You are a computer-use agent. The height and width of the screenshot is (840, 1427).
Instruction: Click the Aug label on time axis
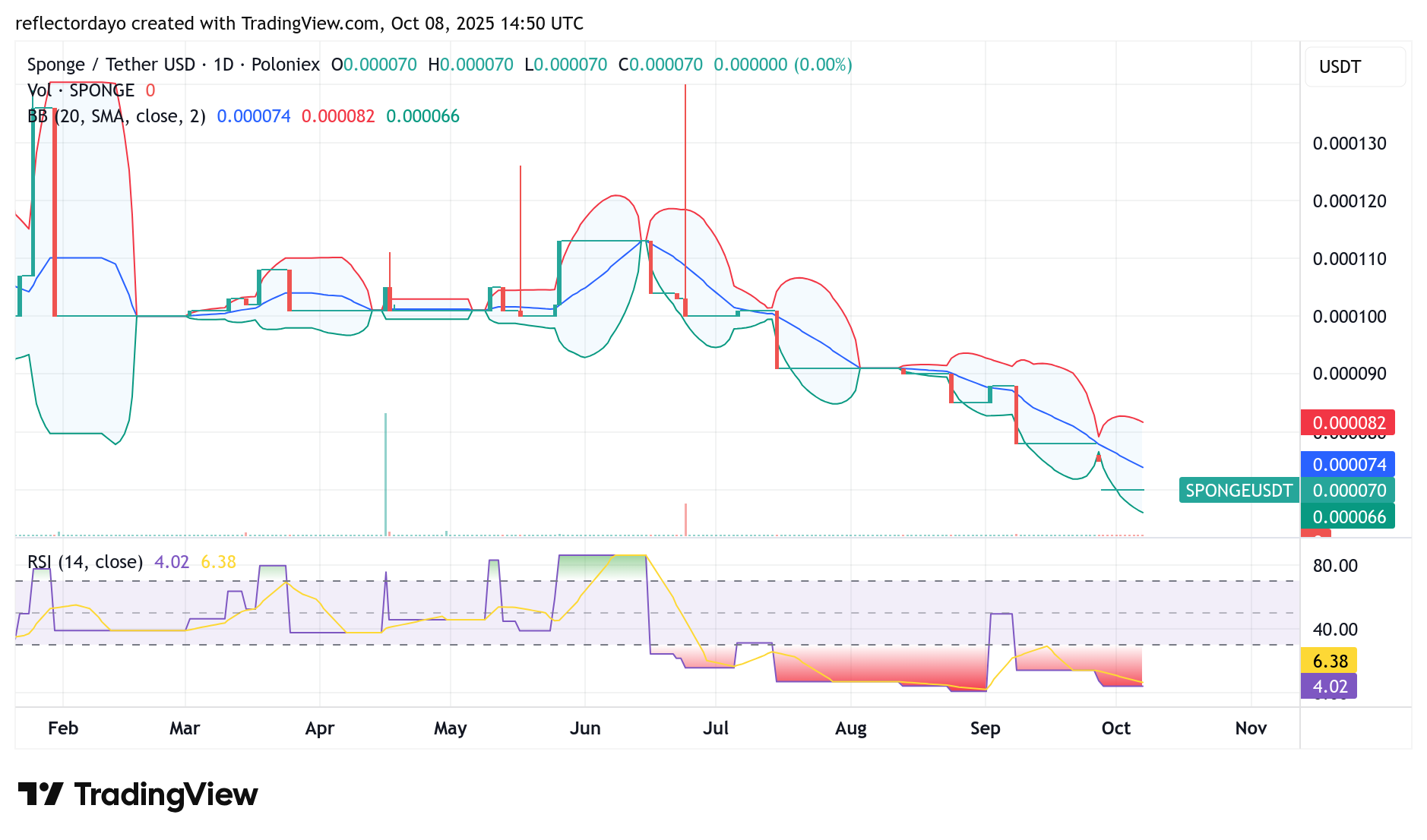pyautogui.click(x=851, y=728)
